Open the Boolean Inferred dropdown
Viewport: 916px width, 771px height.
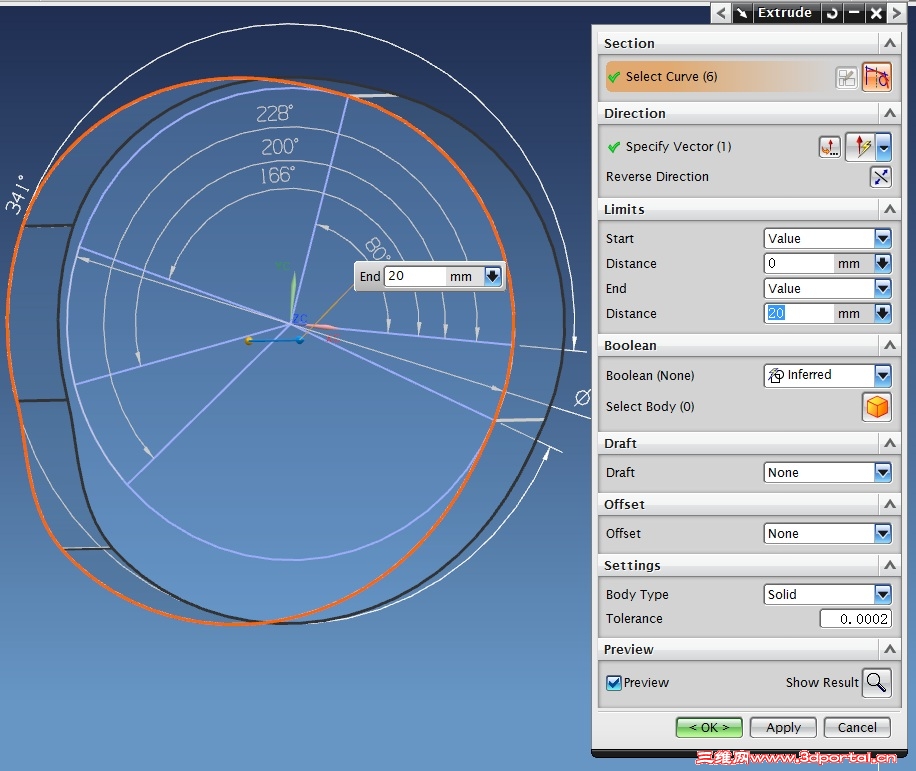click(x=883, y=375)
